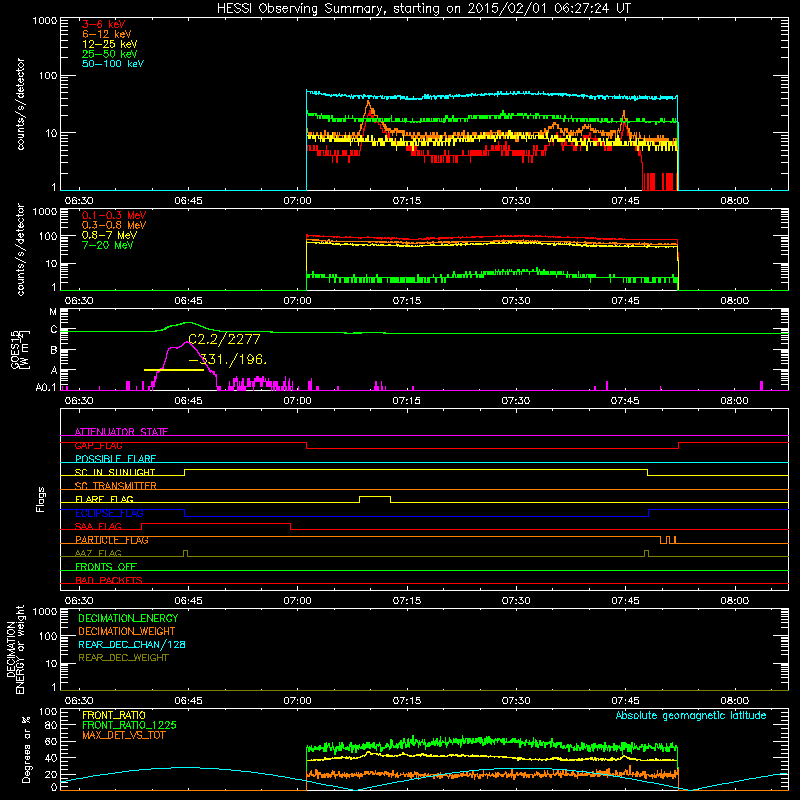Select the BAD_PACKETS flag label
This screenshot has width=800, height=800.
click(109, 580)
